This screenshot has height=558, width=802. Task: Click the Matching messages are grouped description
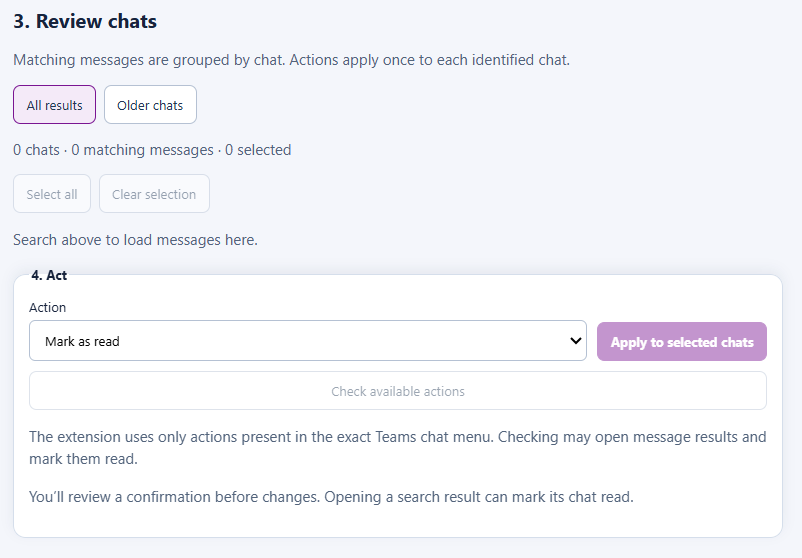(292, 60)
